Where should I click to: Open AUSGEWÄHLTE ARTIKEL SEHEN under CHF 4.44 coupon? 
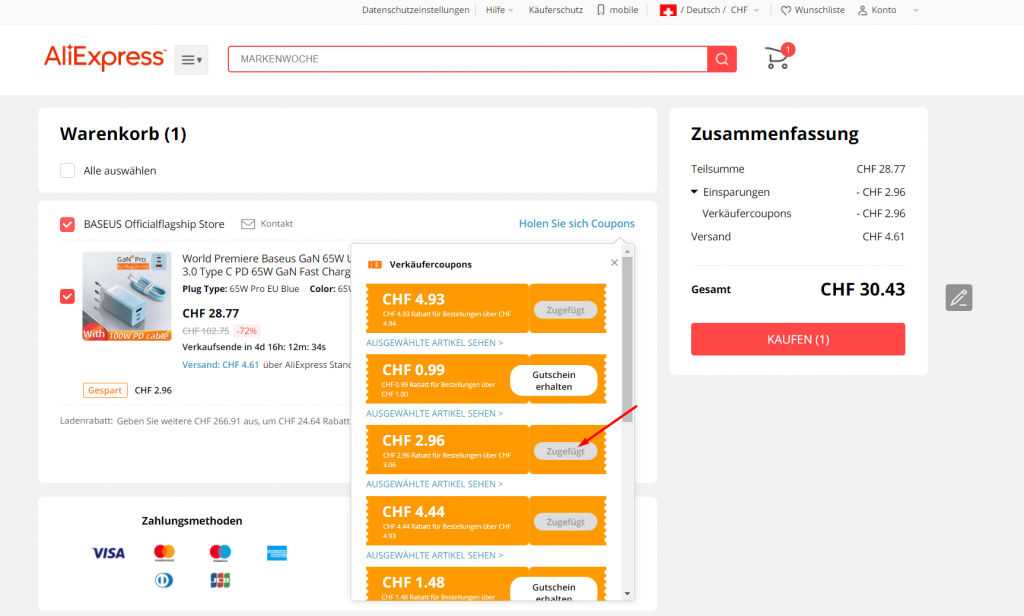(434, 555)
